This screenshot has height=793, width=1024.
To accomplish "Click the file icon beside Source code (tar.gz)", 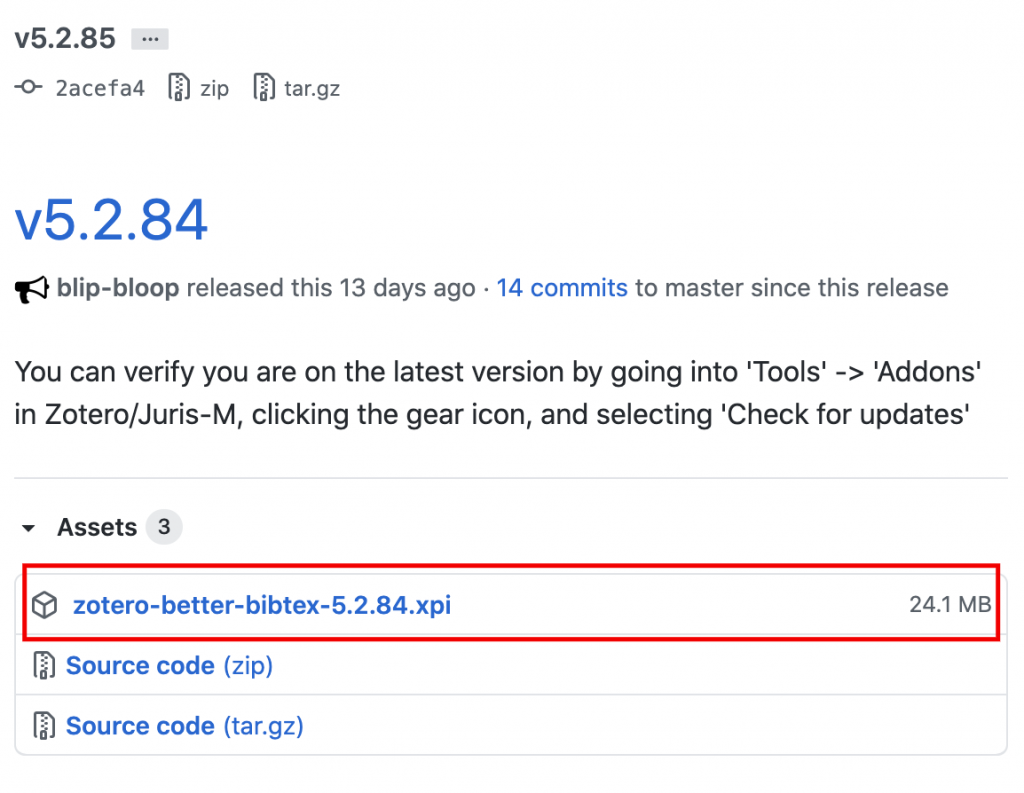I will 44,726.
